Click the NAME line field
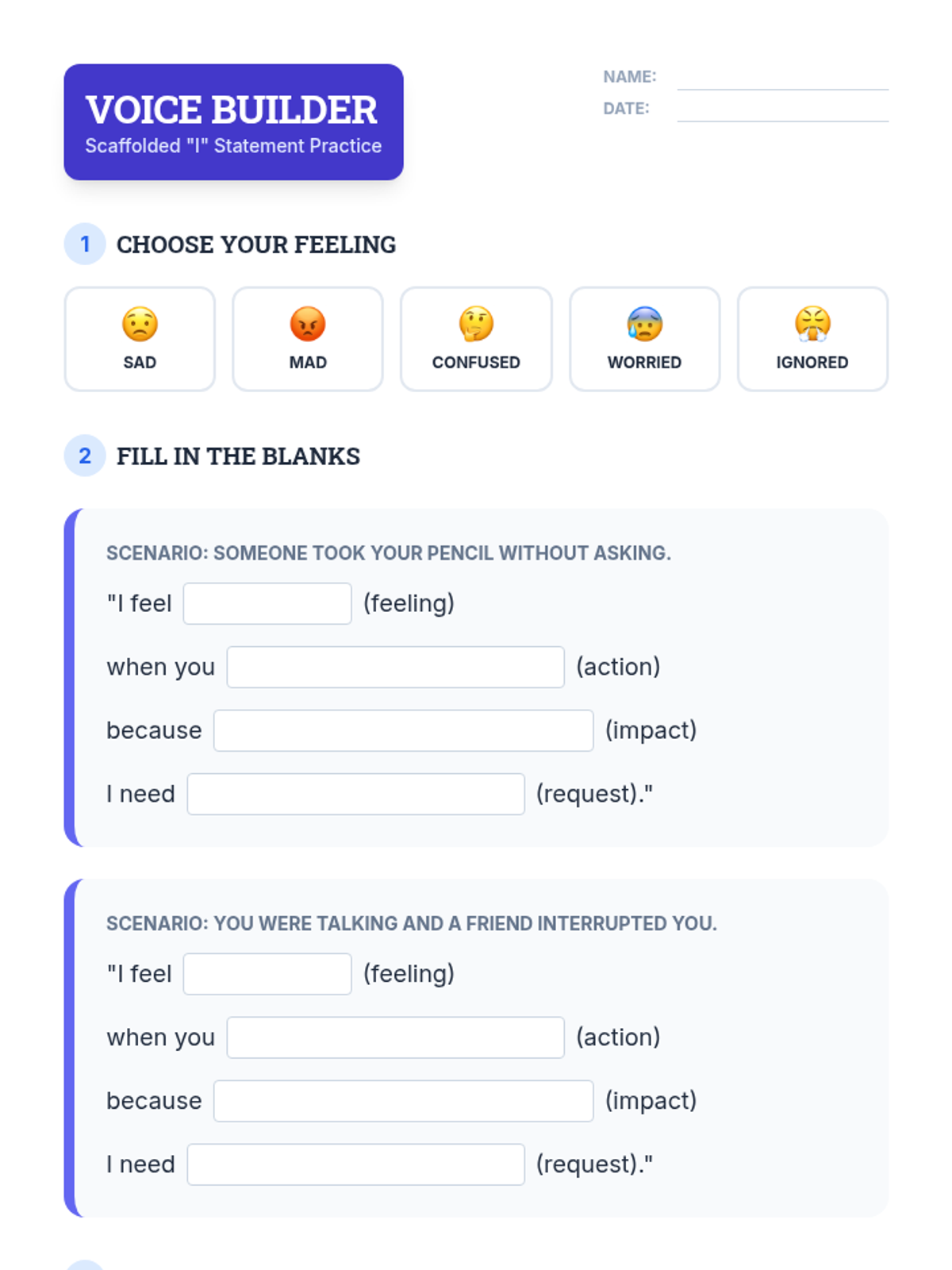Viewport: 952px width, 1270px height. pyautogui.click(x=783, y=78)
